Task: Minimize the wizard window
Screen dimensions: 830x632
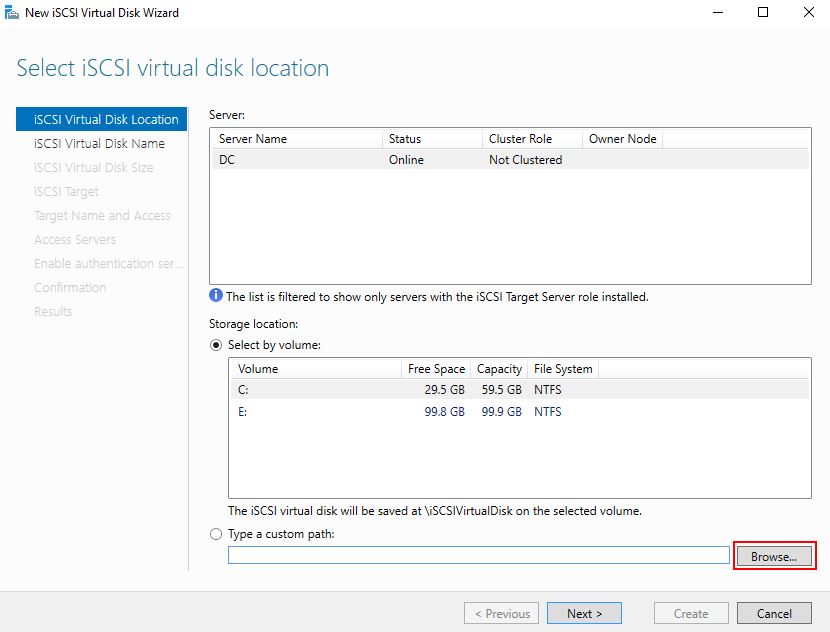Action: (718, 12)
